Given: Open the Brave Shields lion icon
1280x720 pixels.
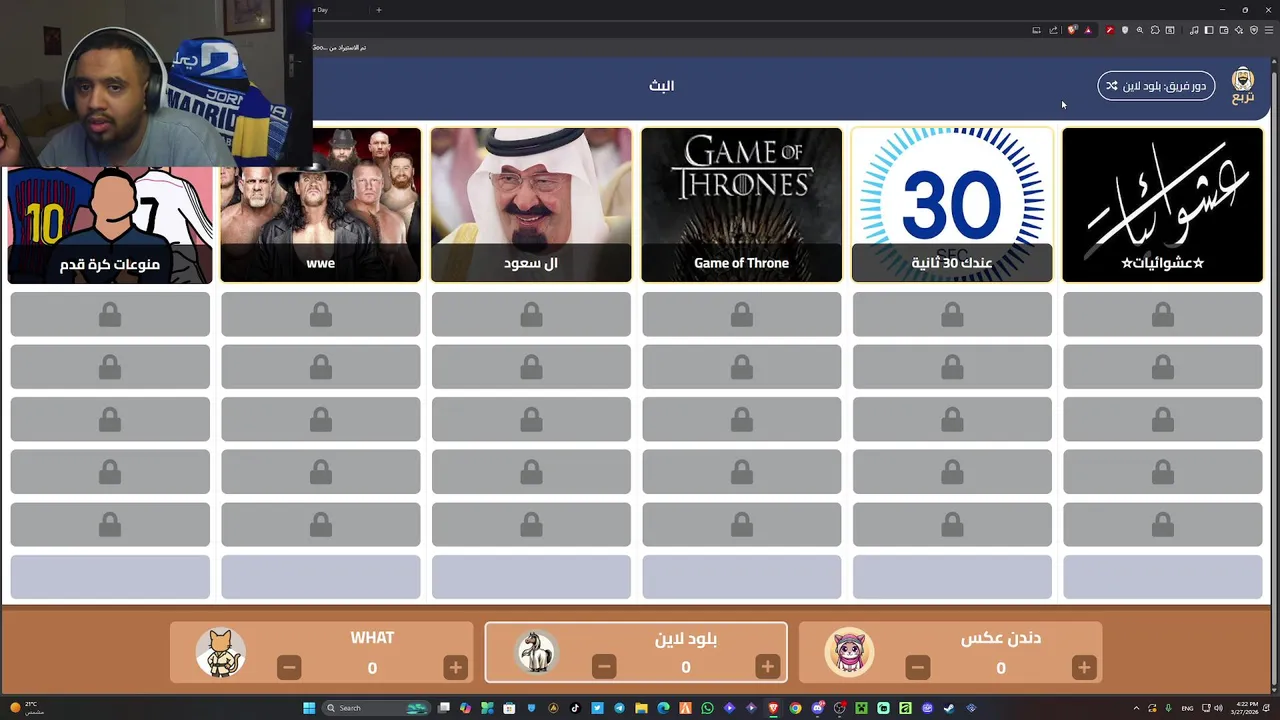Looking at the screenshot, I should click(x=1072, y=30).
